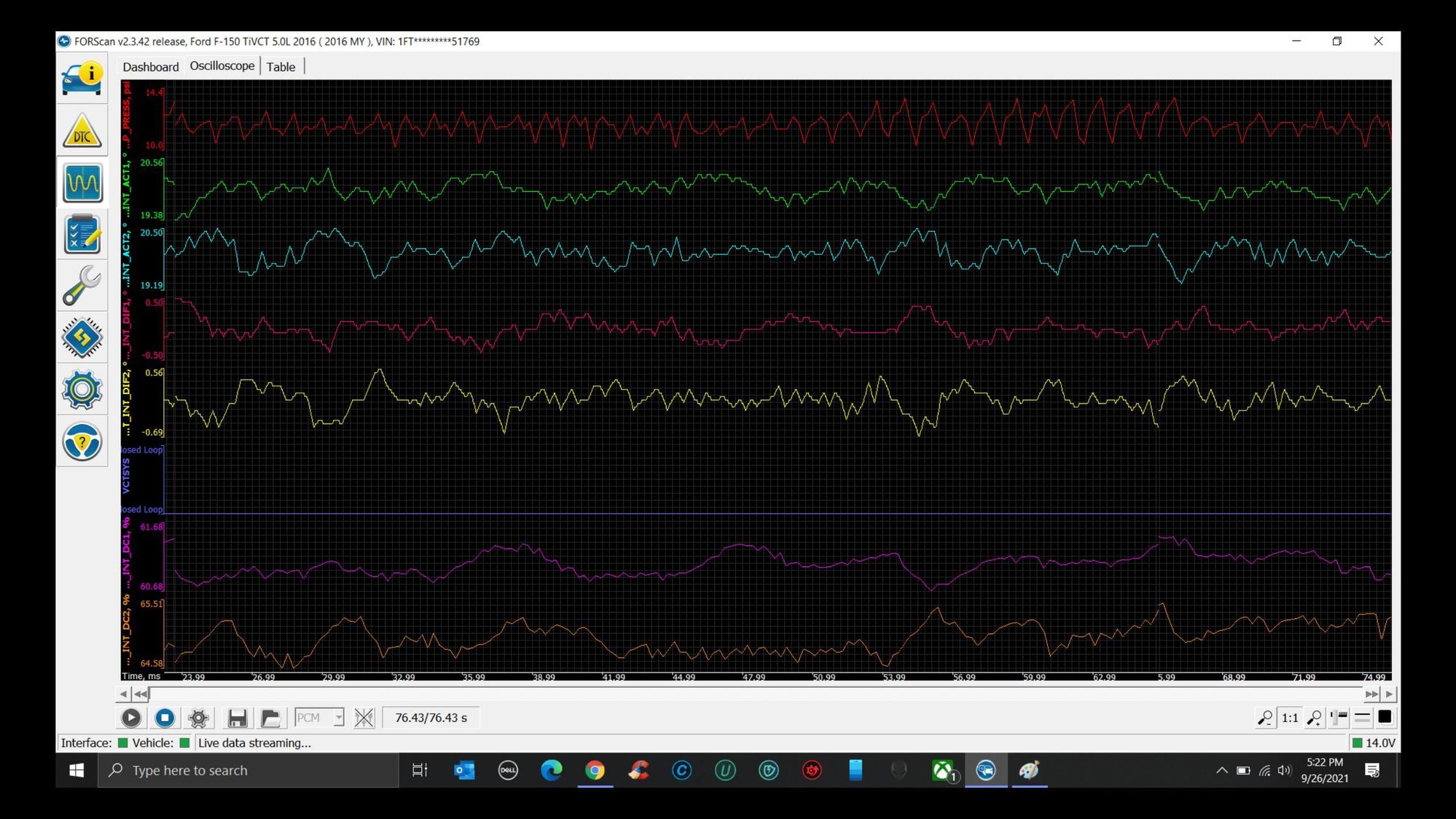This screenshot has width=1456, height=819.
Task: Open the chip module configuration section
Action: coord(82,337)
